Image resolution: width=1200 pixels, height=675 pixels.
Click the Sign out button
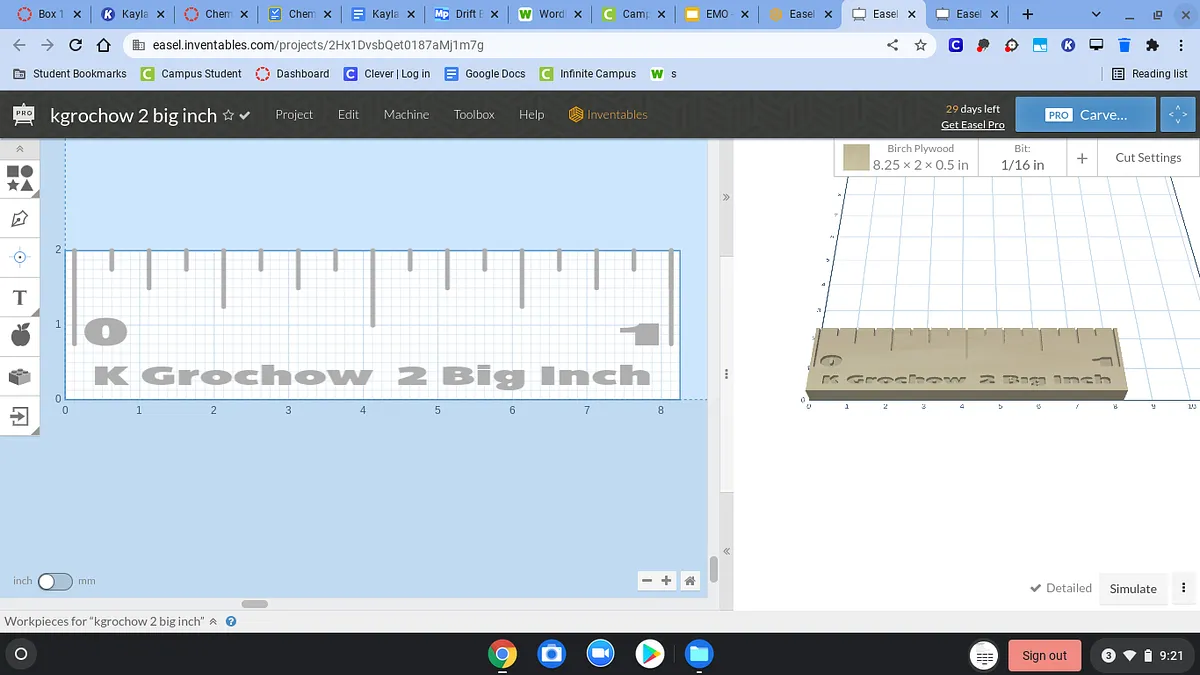(1044, 655)
